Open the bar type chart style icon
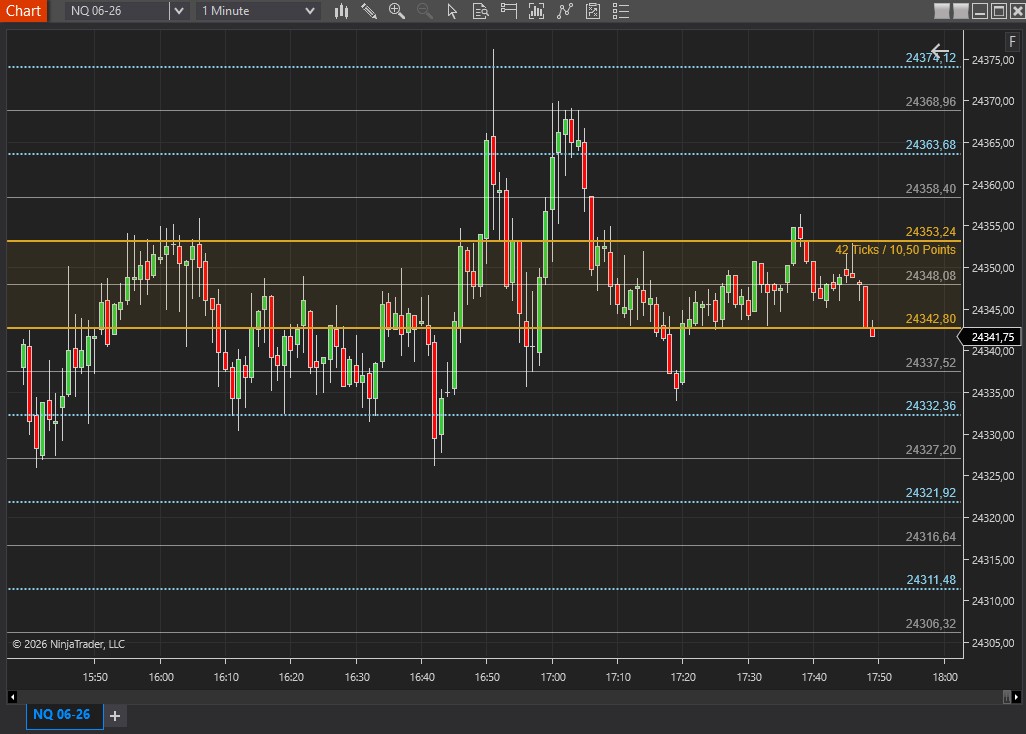This screenshot has height=734, width=1026. (x=341, y=11)
